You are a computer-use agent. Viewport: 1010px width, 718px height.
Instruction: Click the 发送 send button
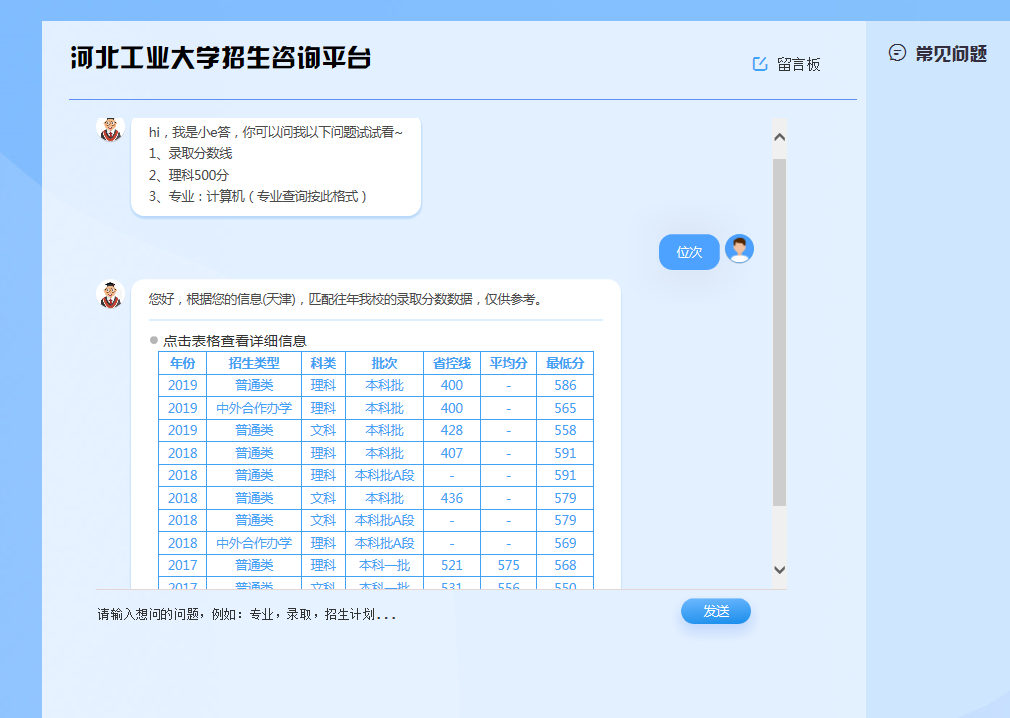point(716,611)
